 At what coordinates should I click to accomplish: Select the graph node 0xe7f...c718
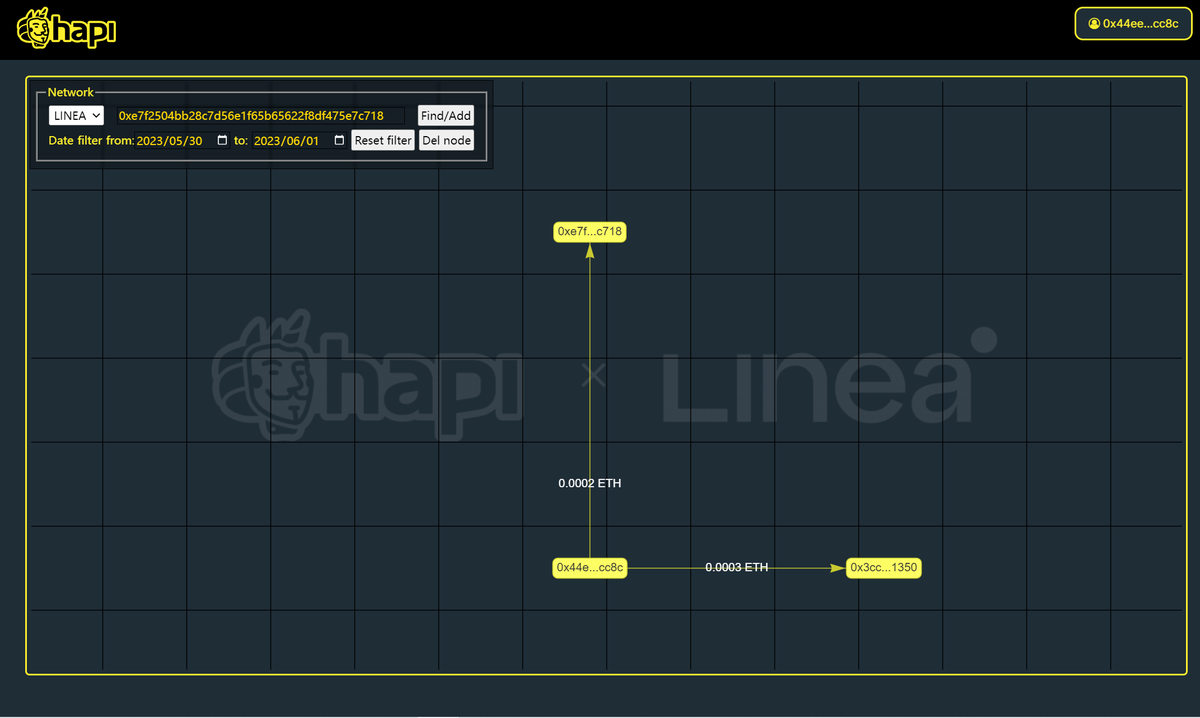(x=590, y=232)
